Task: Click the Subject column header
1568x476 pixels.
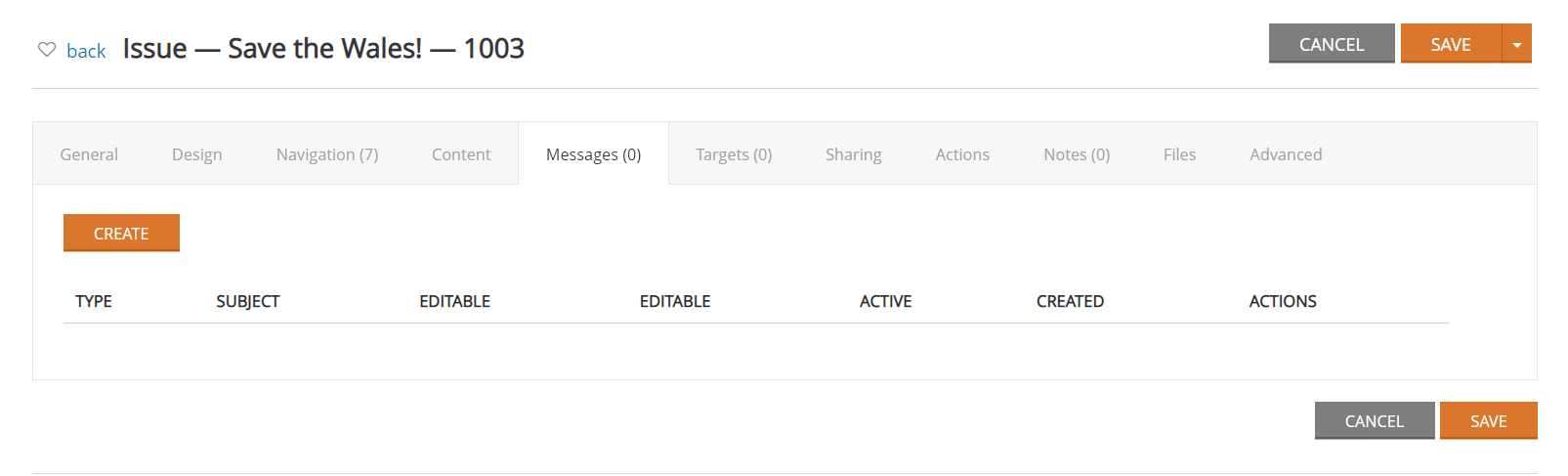Action: click(x=248, y=301)
